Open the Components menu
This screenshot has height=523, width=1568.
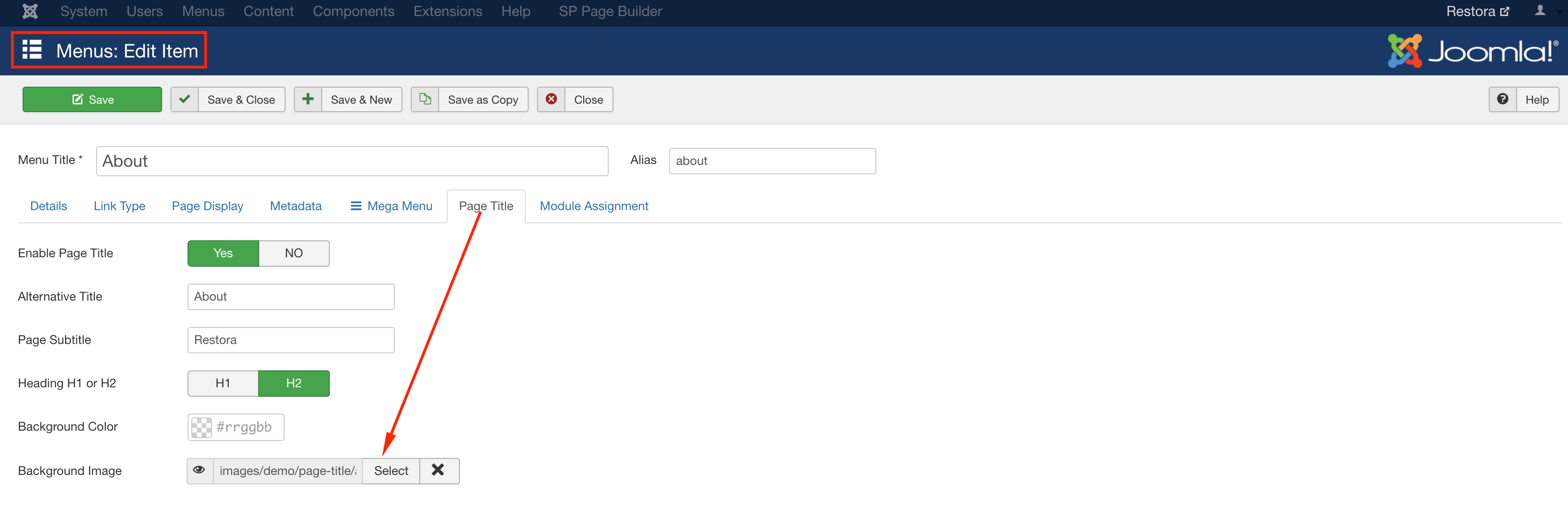(353, 11)
